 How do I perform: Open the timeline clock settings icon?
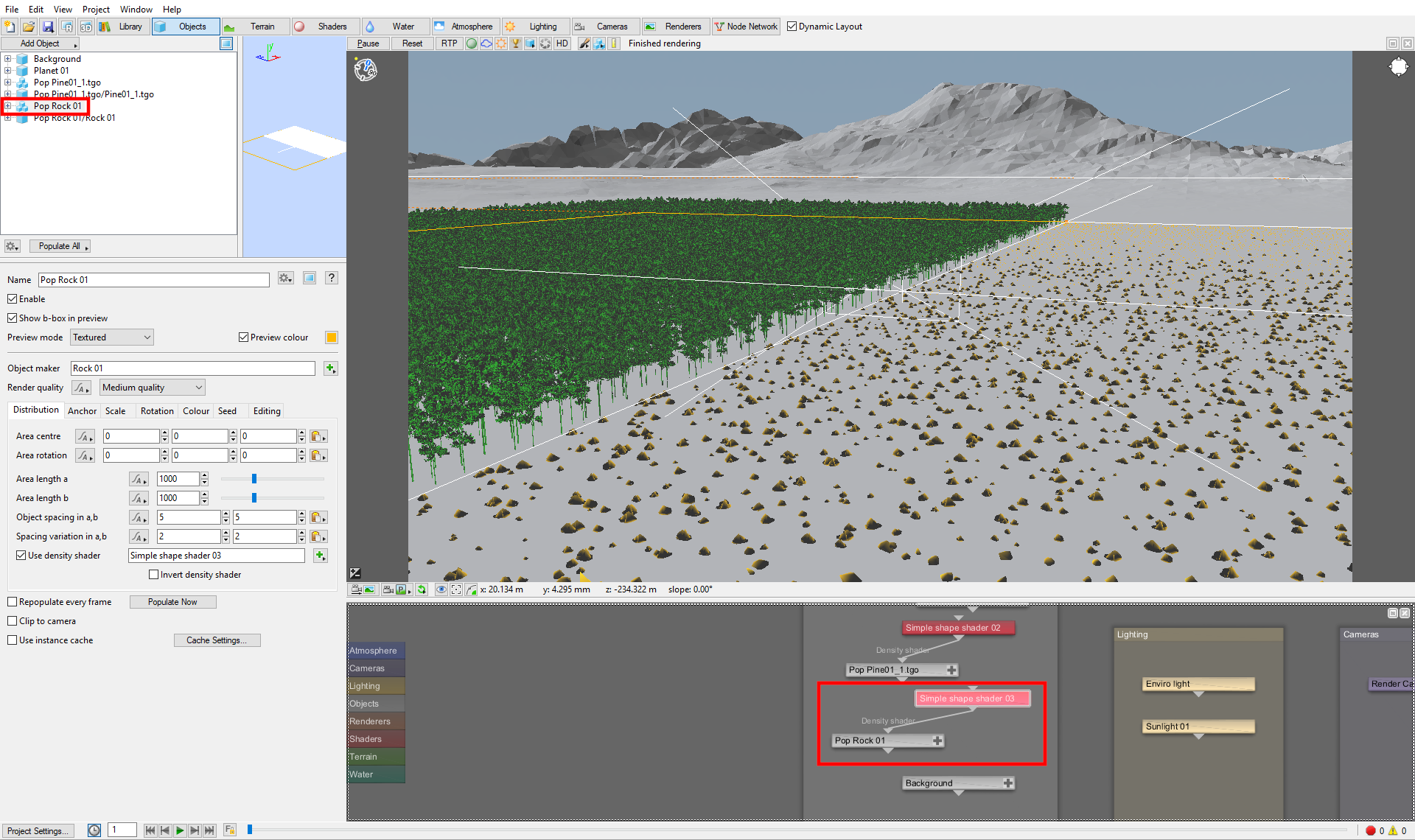point(94,830)
